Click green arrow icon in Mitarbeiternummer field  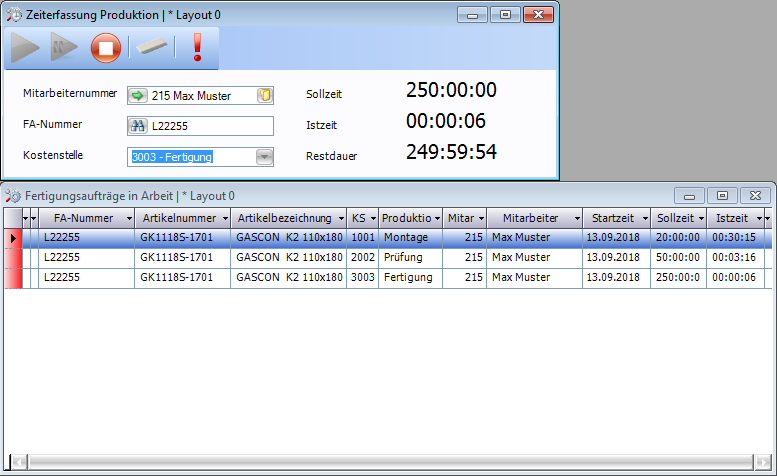(x=138, y=96)
